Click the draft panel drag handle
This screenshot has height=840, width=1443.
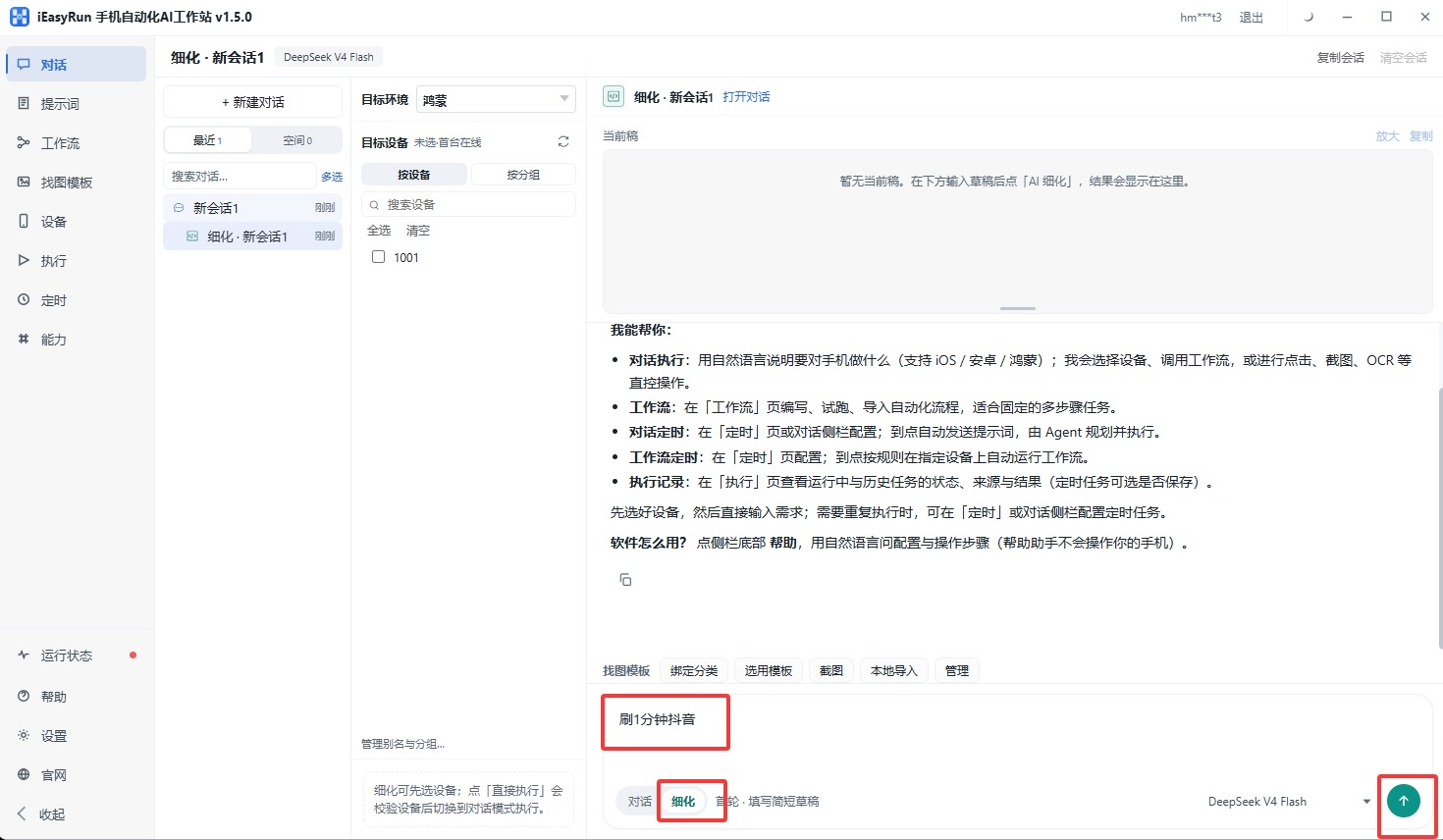pos(1018,308)
